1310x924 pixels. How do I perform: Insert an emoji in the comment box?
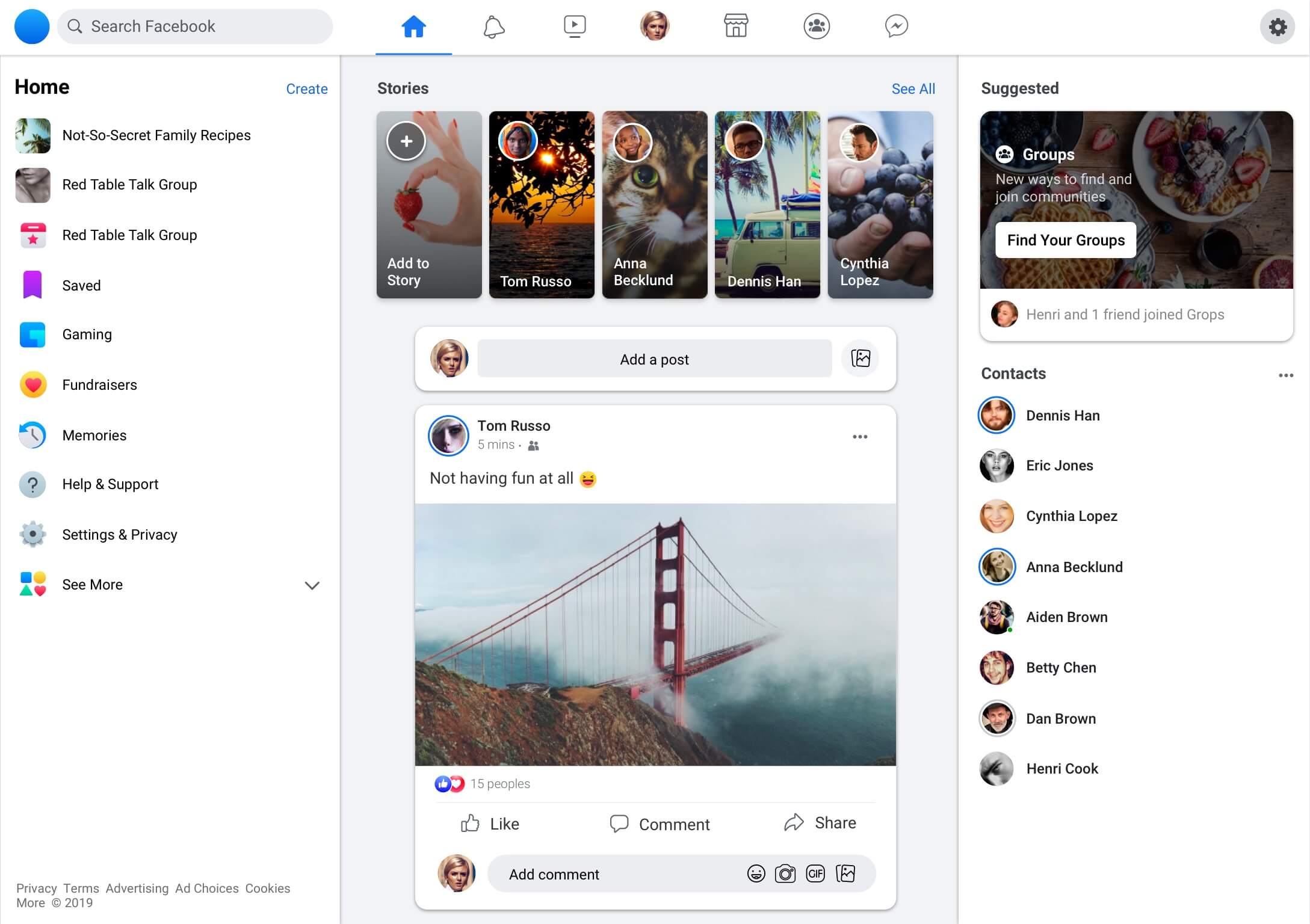[x=755, y=873]
